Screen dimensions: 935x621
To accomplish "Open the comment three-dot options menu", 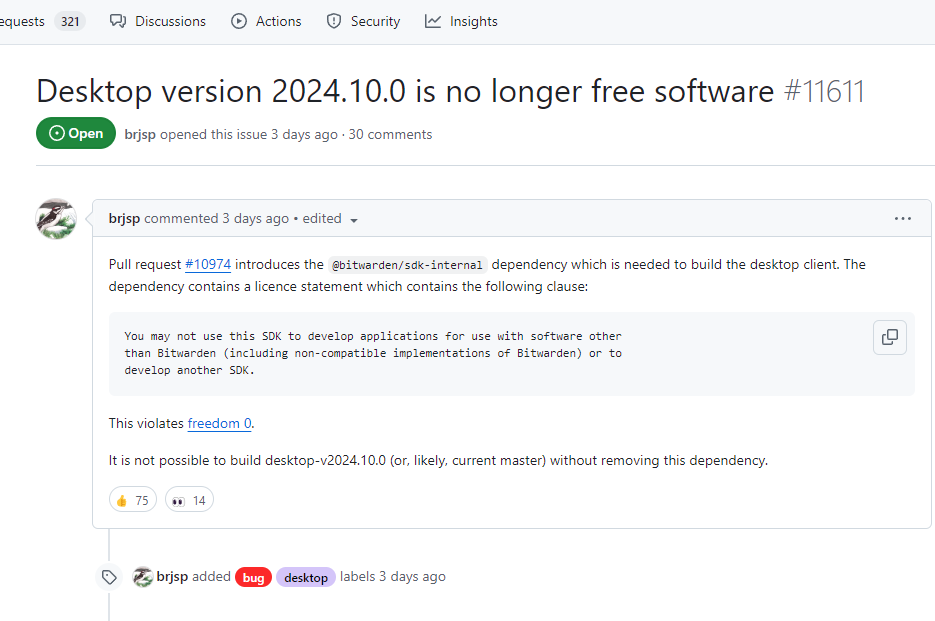I will (903, 219).
